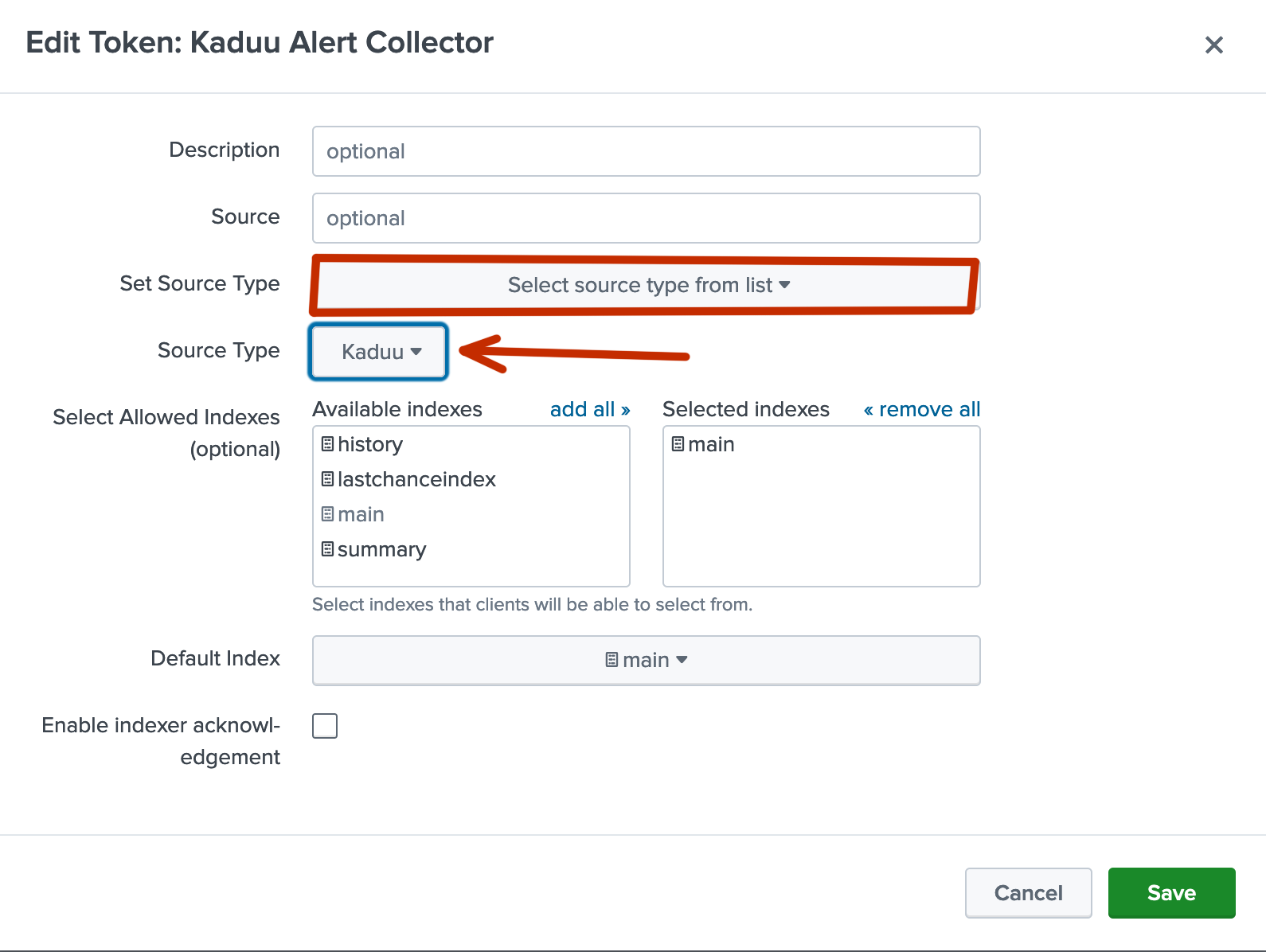Click the index icon beside selected main

pyautogui.click(x=678, y=444)
